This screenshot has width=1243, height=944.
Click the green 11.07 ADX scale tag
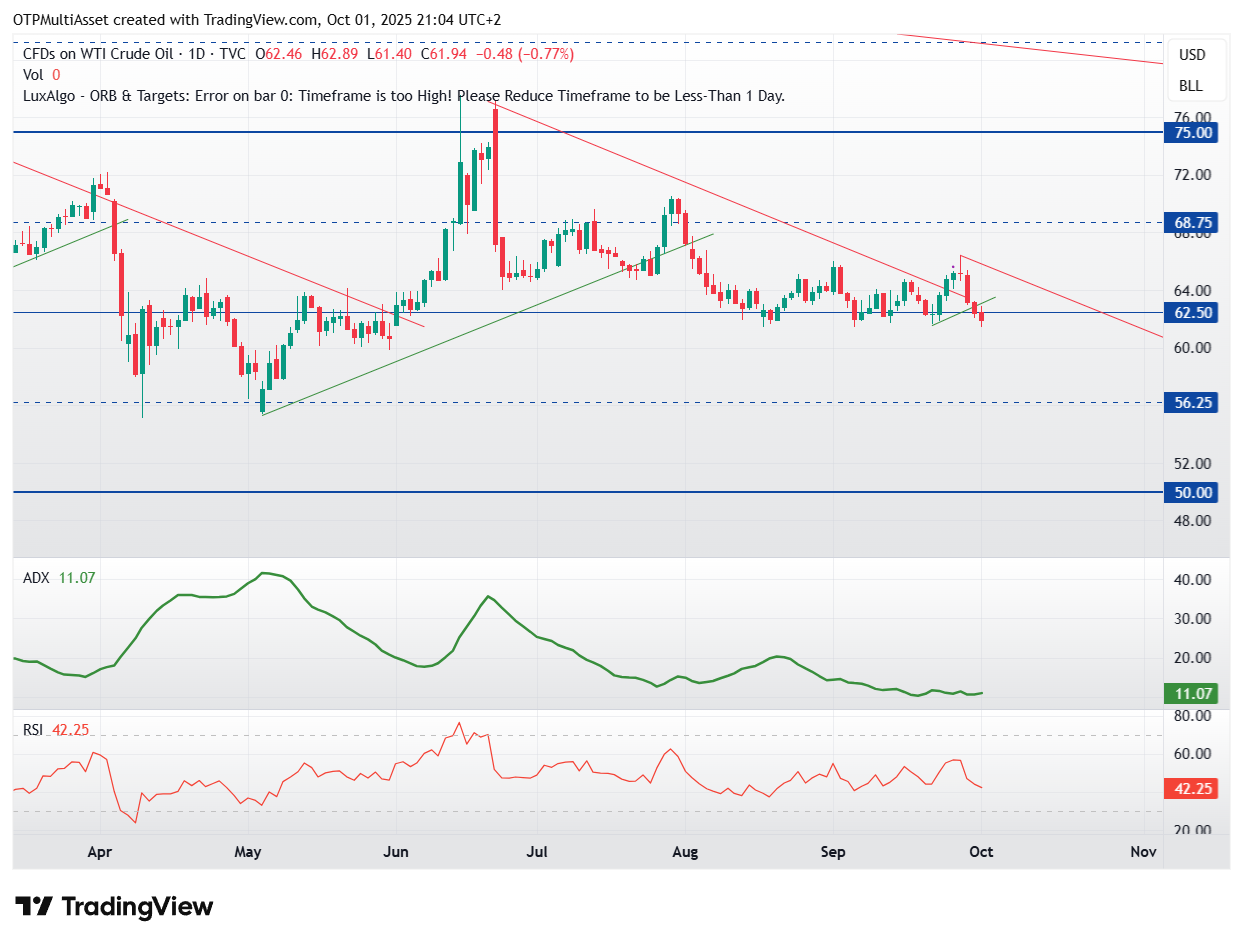1192,693
